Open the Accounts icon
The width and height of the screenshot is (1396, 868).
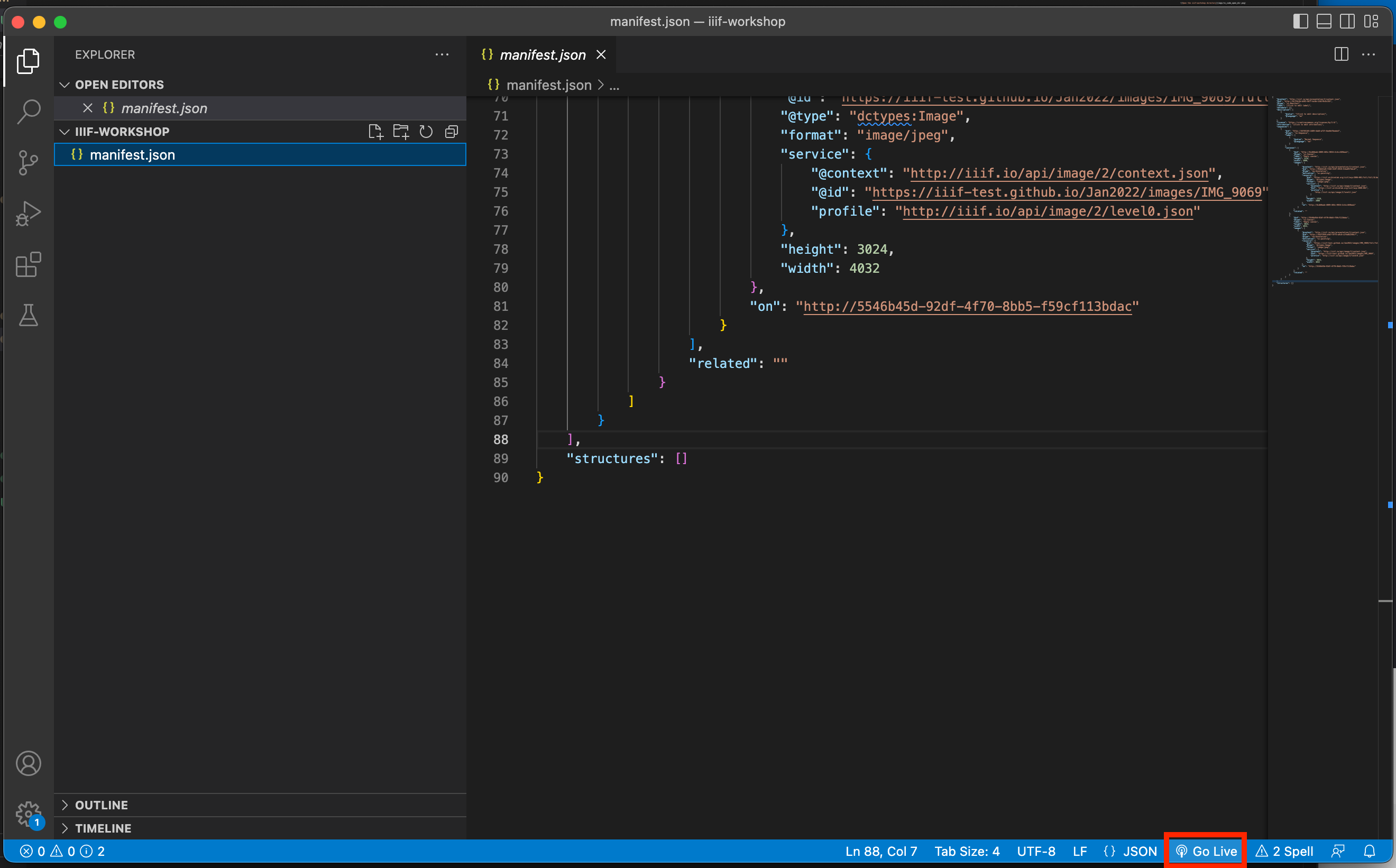28,763
